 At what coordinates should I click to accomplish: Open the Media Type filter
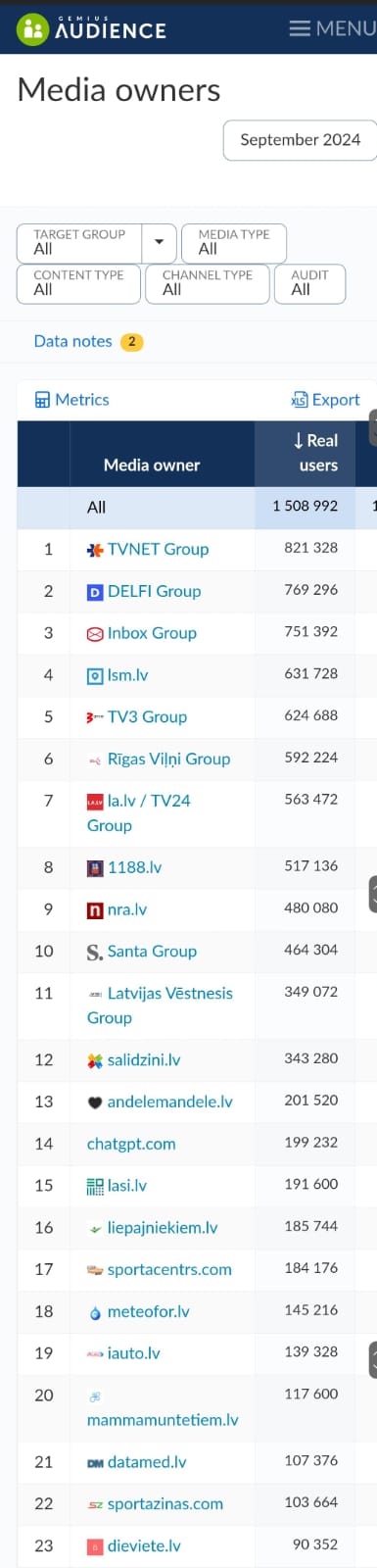point(234,243)
